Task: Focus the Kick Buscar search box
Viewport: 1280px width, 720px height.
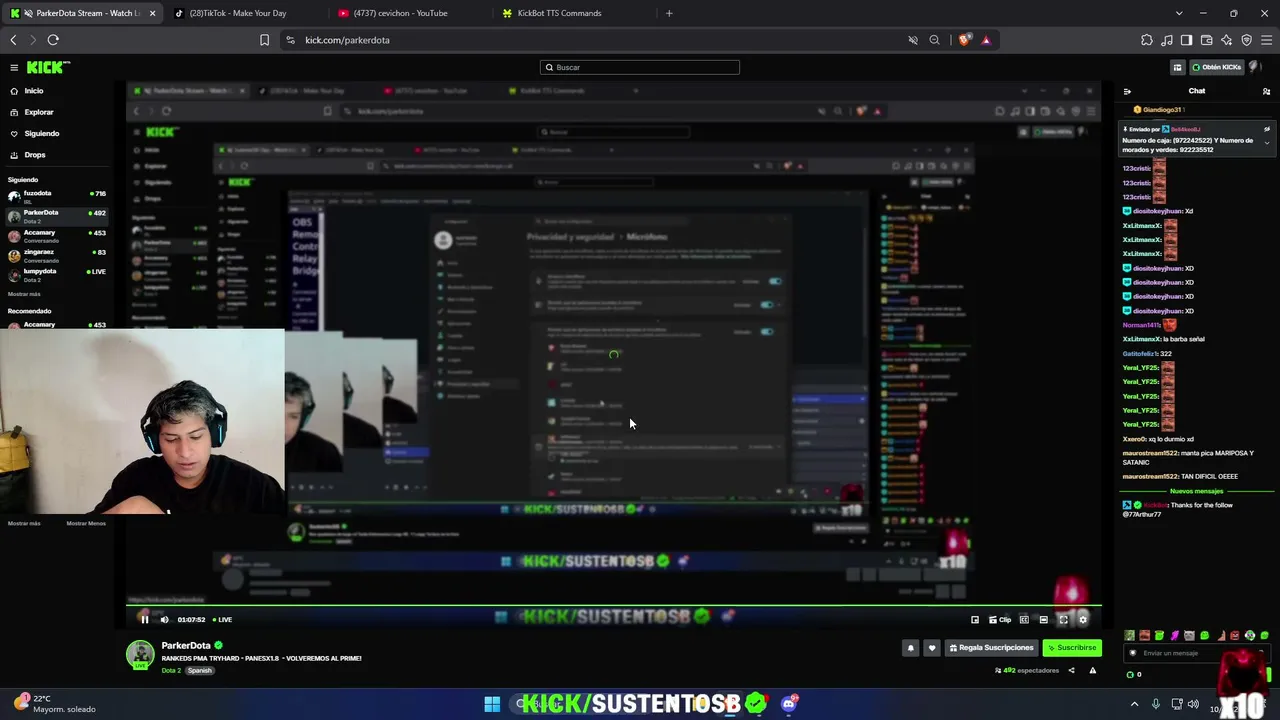Action: click(x=640, y=67)
